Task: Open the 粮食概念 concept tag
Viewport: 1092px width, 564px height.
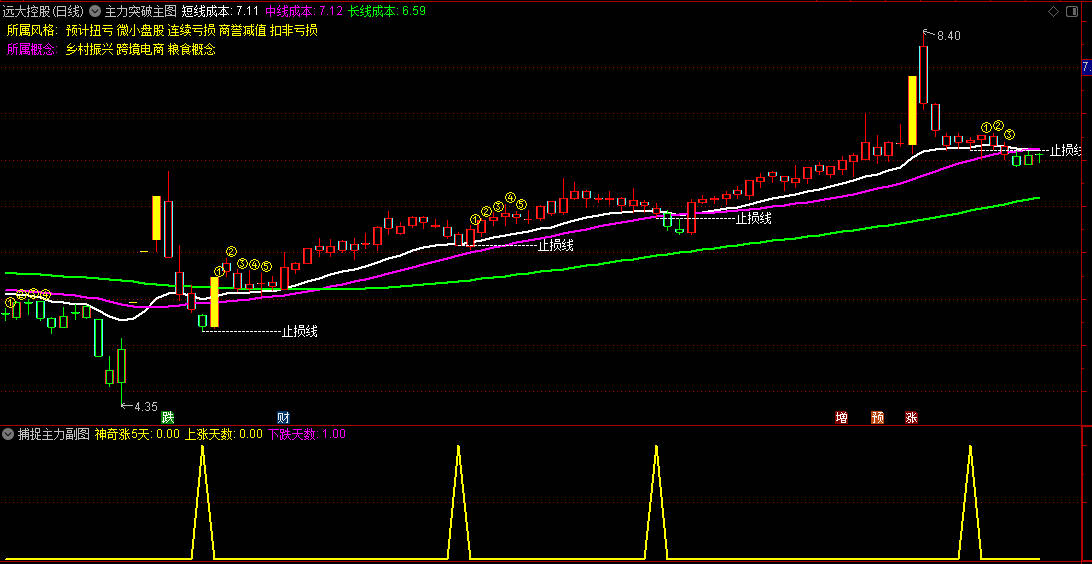Action: tap(192, 49)
